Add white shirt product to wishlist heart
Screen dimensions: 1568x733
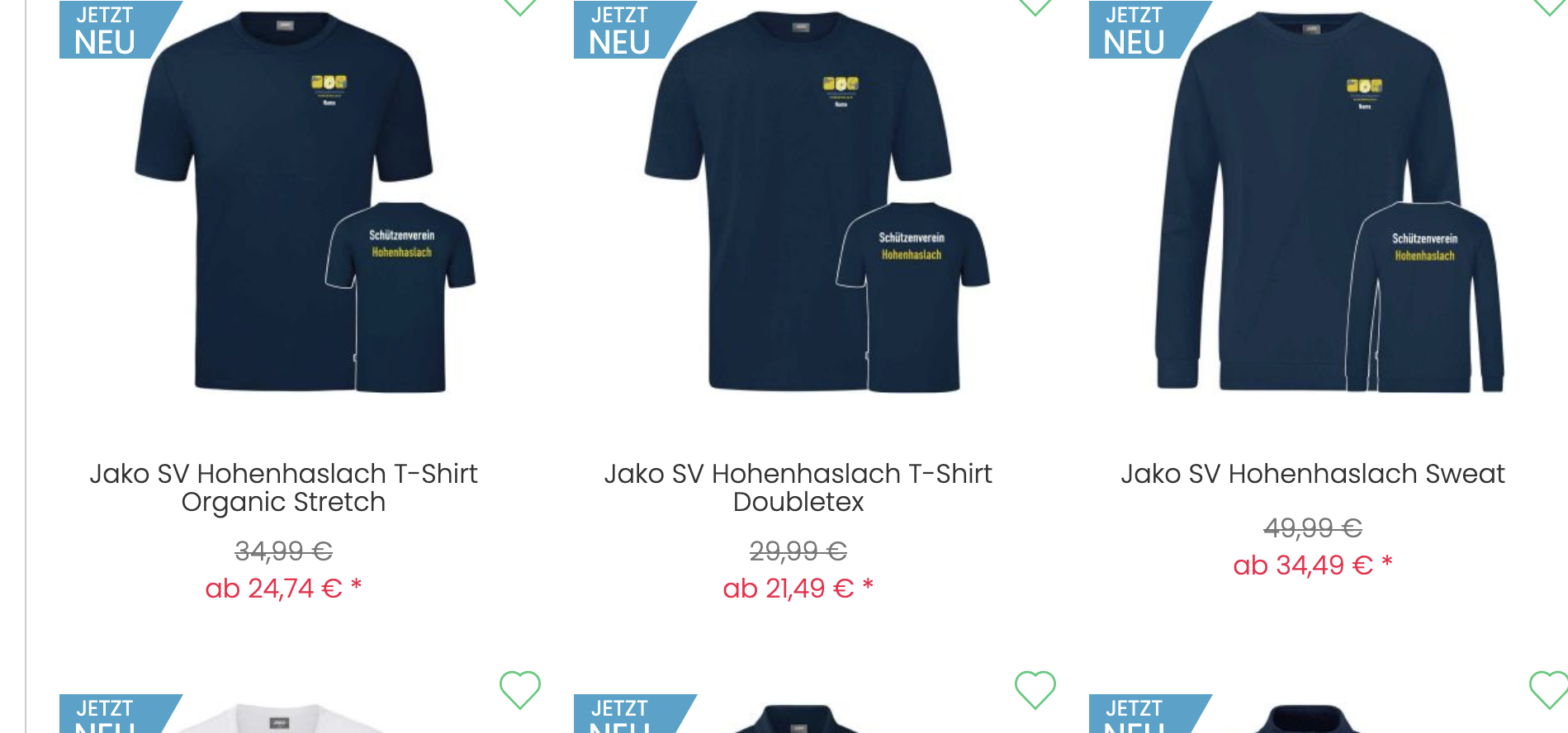[x=520, y=689]
